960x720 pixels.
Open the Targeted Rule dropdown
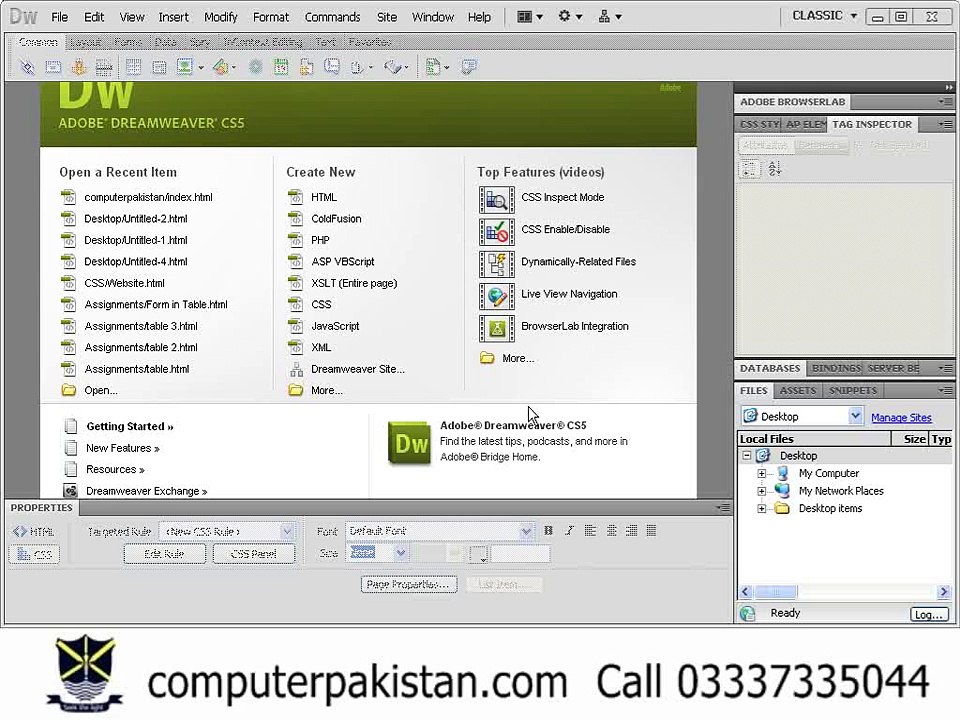click(x=287, y=531)
